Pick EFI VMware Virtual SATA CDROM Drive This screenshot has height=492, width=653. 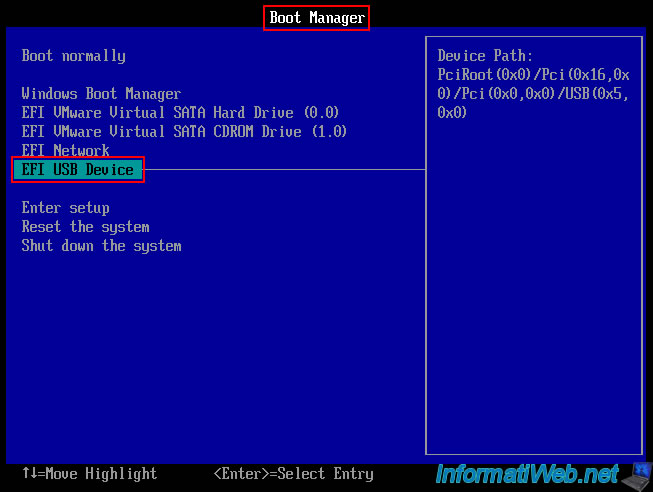click(x=184, y=132)
